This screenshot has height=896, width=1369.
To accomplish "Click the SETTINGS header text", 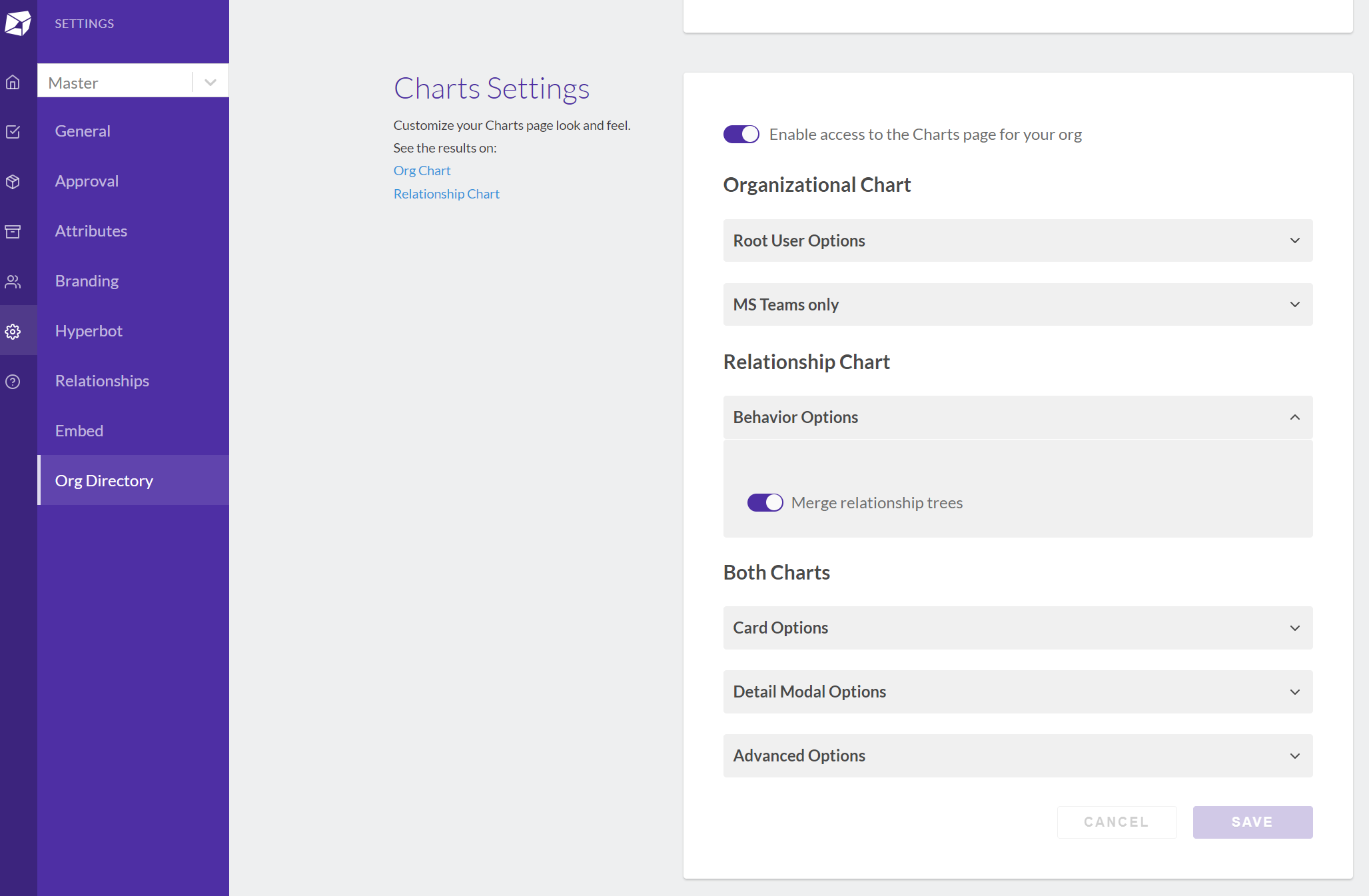I will pos(84,23).
